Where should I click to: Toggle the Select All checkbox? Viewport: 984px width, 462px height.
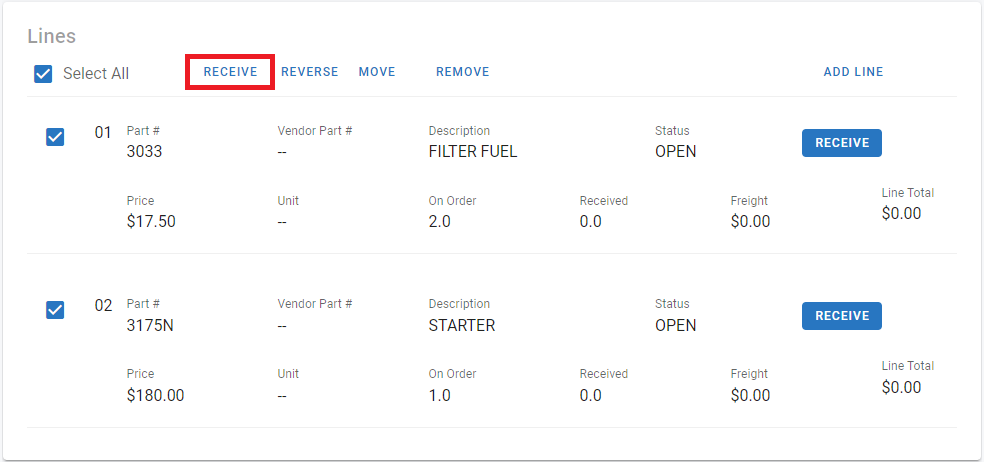[x=43, y=73]
